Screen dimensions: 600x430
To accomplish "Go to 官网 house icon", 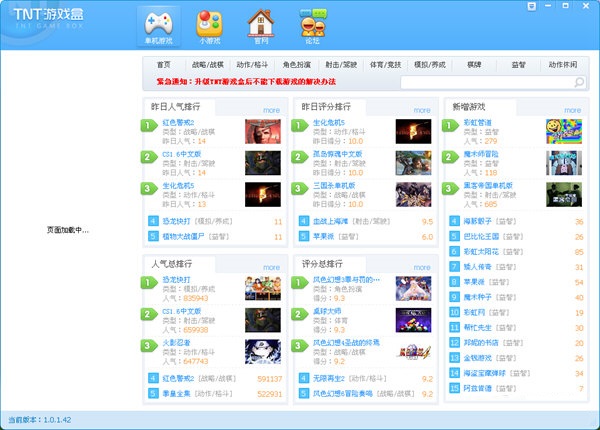I will (261, 25).
